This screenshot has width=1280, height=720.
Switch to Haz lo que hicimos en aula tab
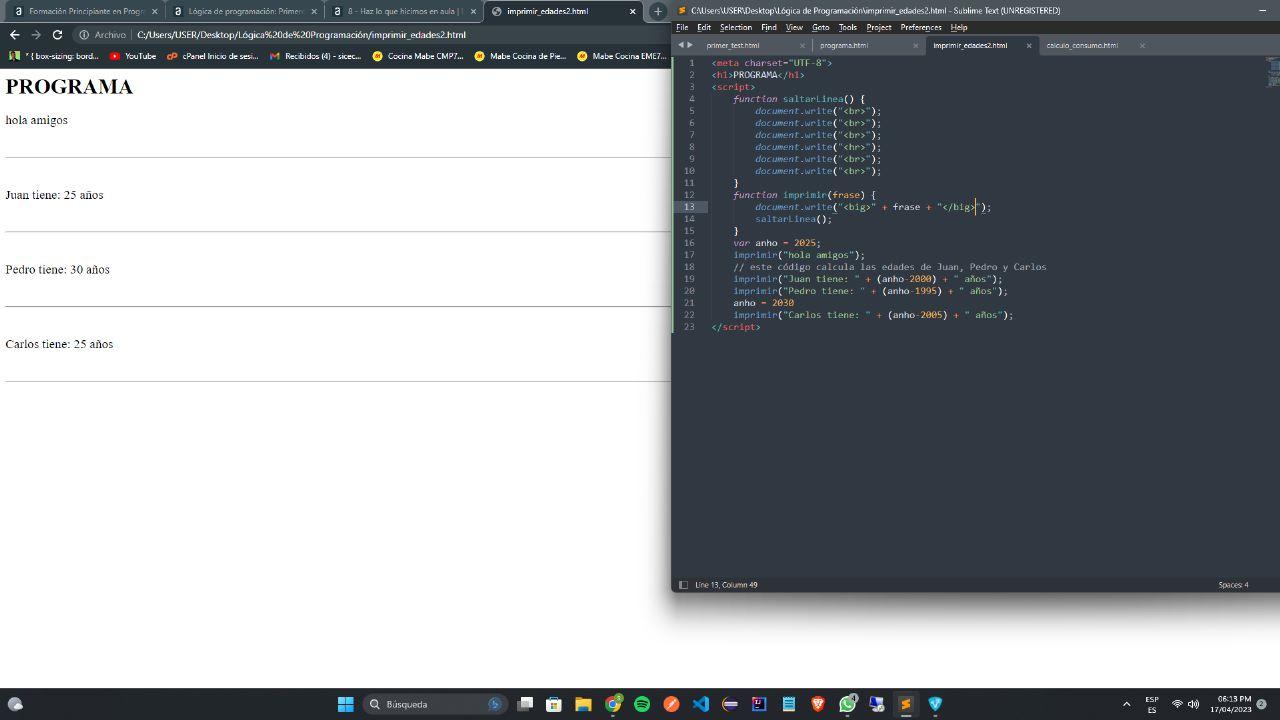click(x=404, y=11)
